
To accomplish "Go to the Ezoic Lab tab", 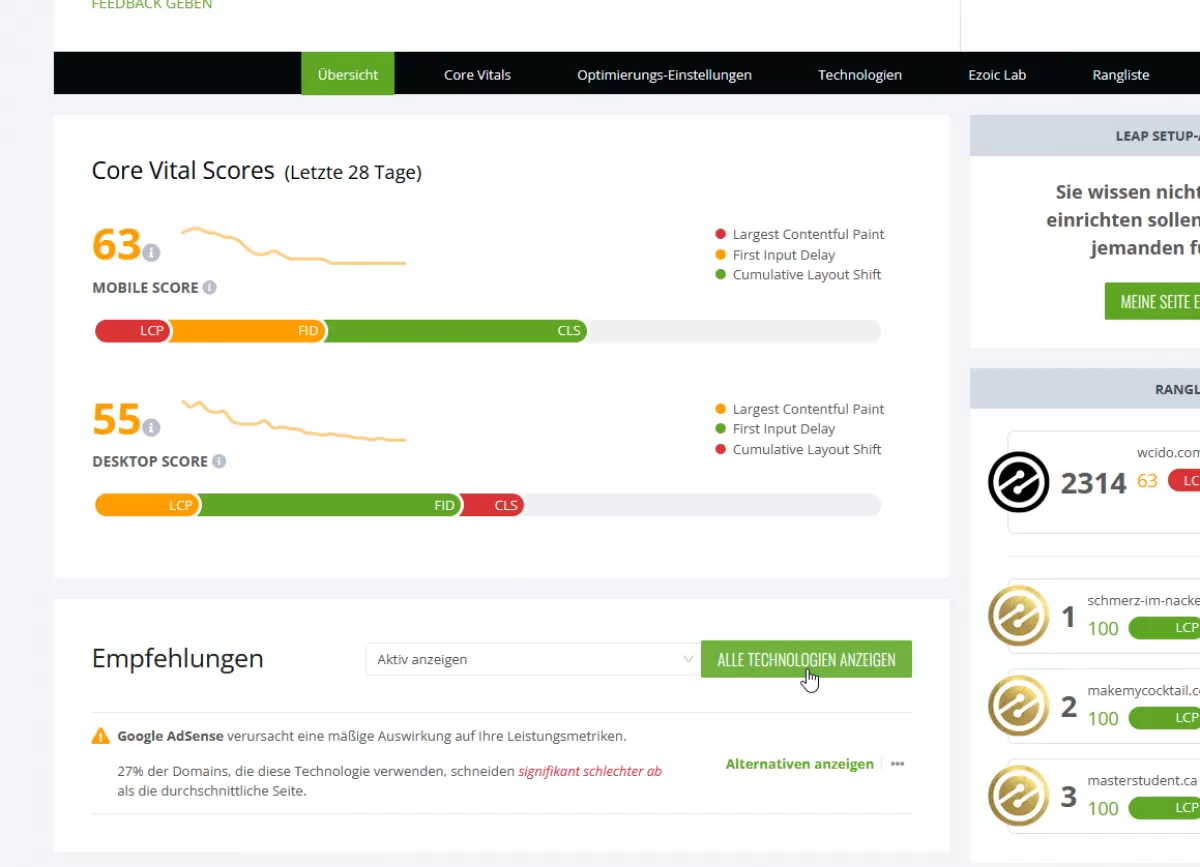I will tap(997, 75).
